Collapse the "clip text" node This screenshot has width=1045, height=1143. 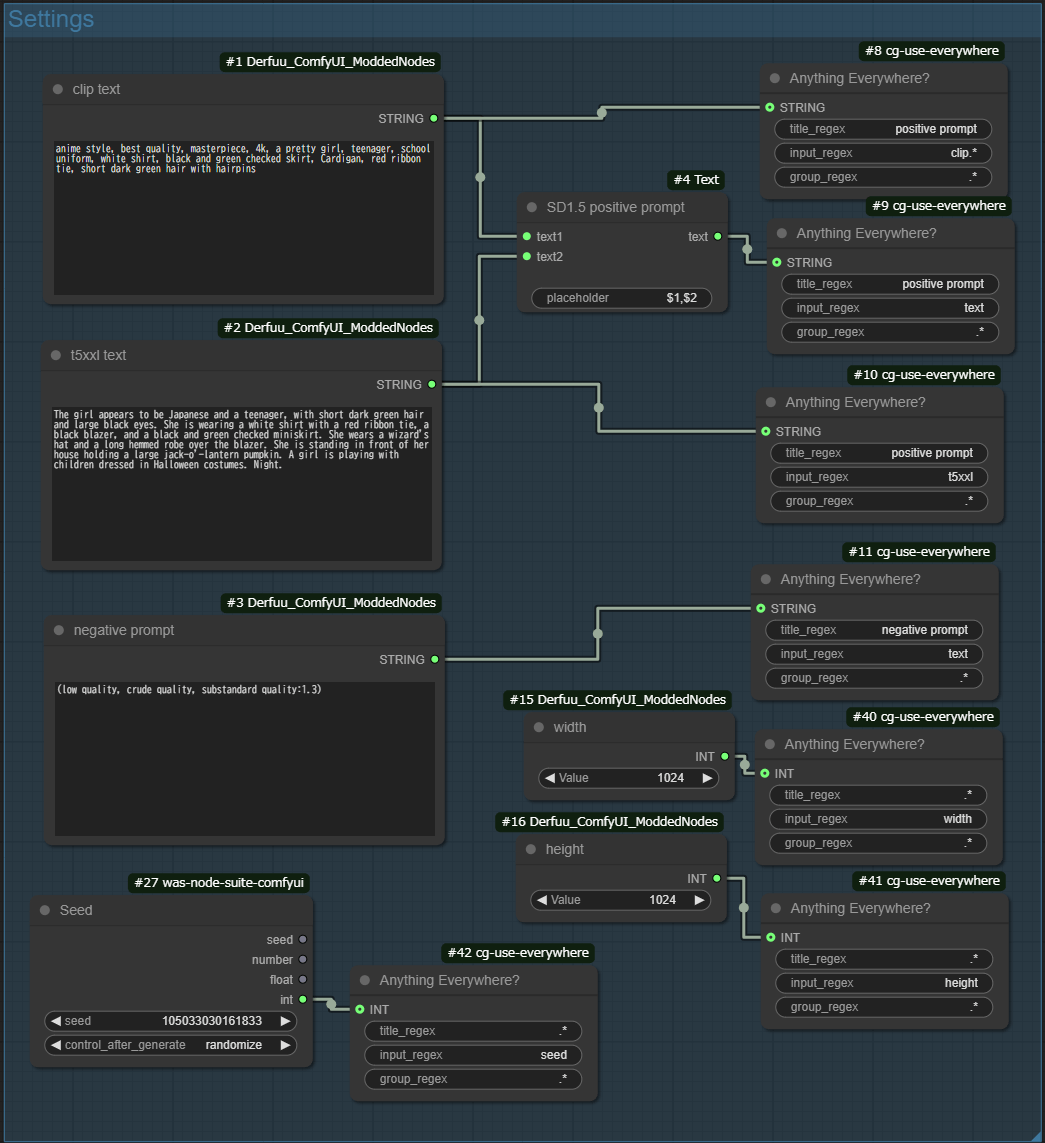tap(57, 89)
